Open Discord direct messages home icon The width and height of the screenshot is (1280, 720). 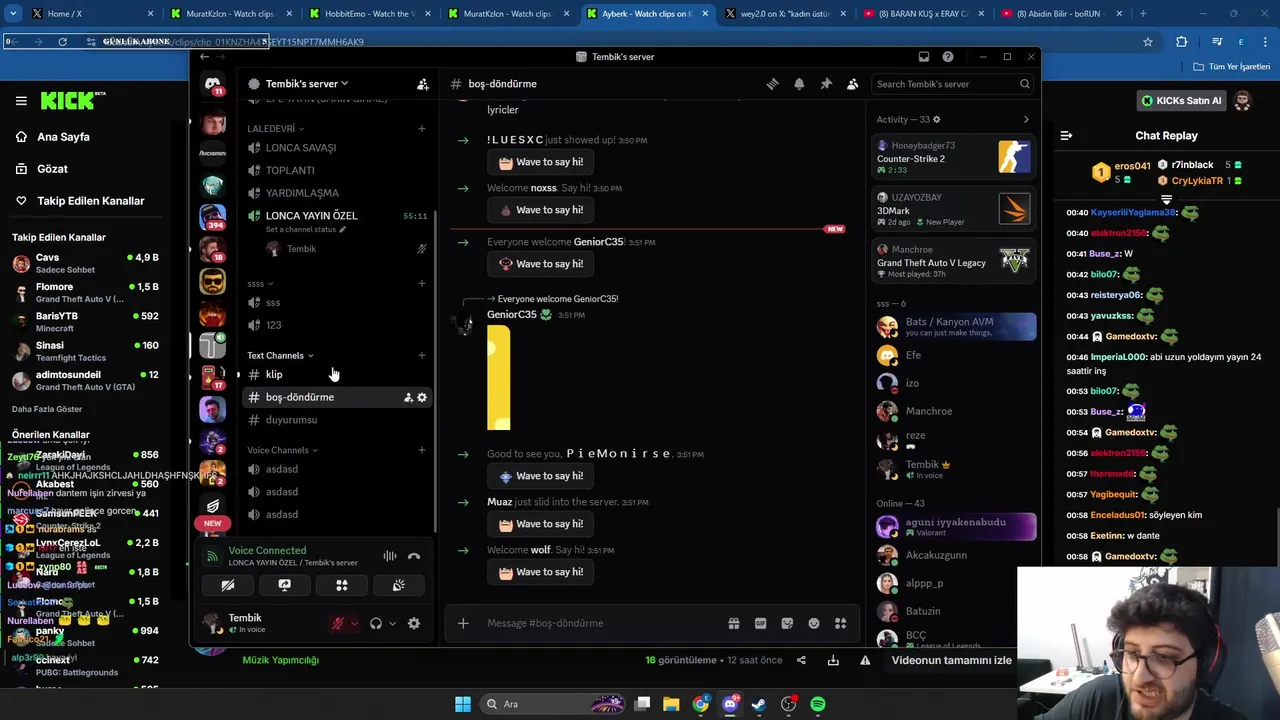(213, 86)
